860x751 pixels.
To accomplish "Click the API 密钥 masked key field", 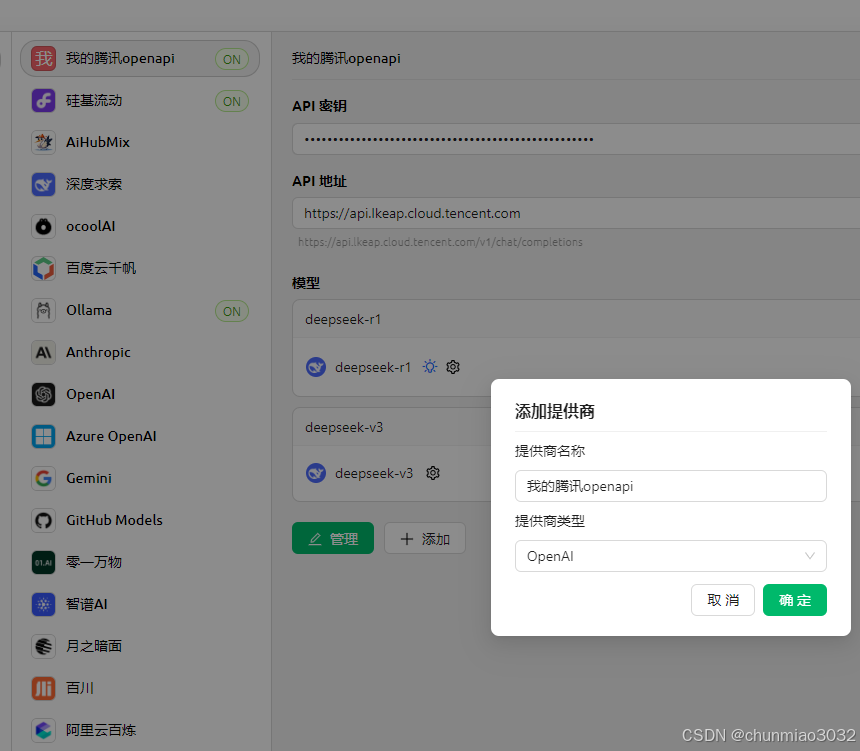I will coord(576,139).
